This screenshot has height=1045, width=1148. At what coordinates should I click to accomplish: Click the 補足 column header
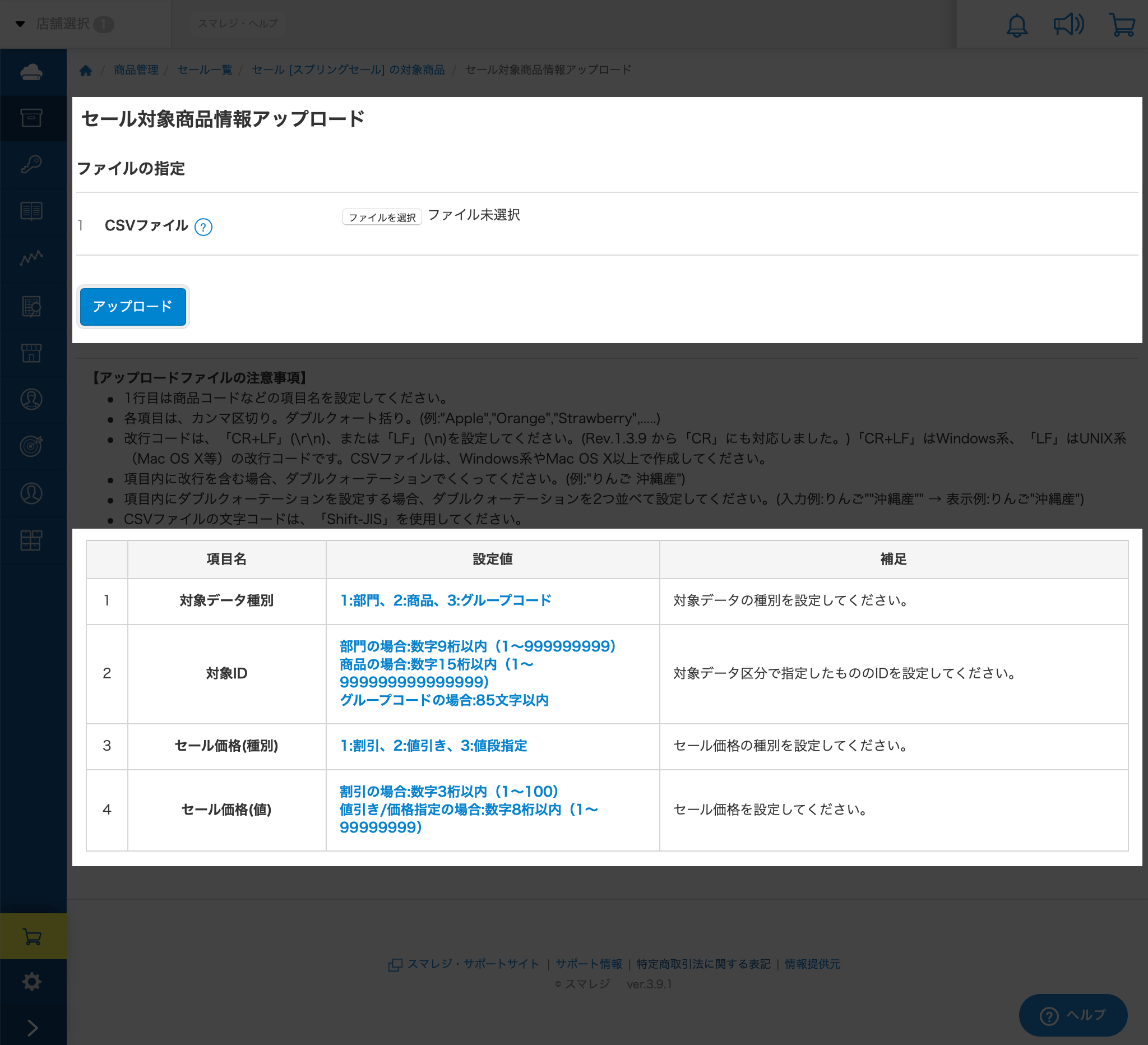(x=894, y=560)
